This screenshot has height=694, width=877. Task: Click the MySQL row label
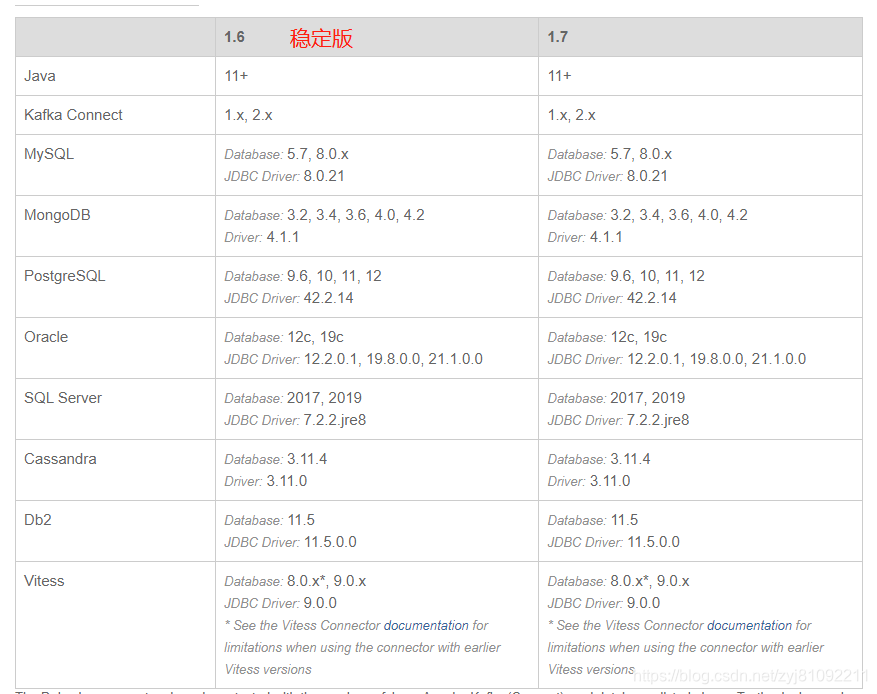click(x=49, y=154)
